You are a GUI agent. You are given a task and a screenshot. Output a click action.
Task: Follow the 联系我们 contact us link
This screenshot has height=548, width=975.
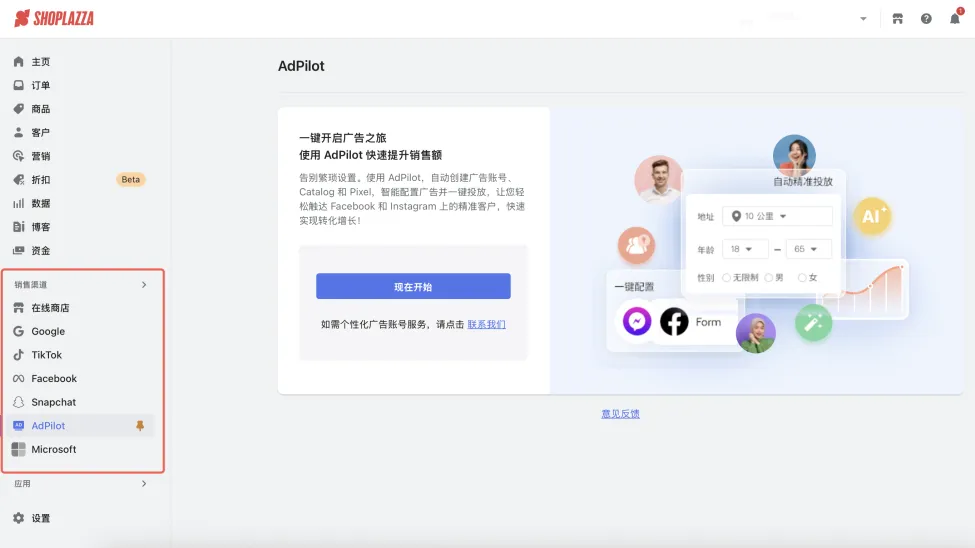tap(486, 324)
